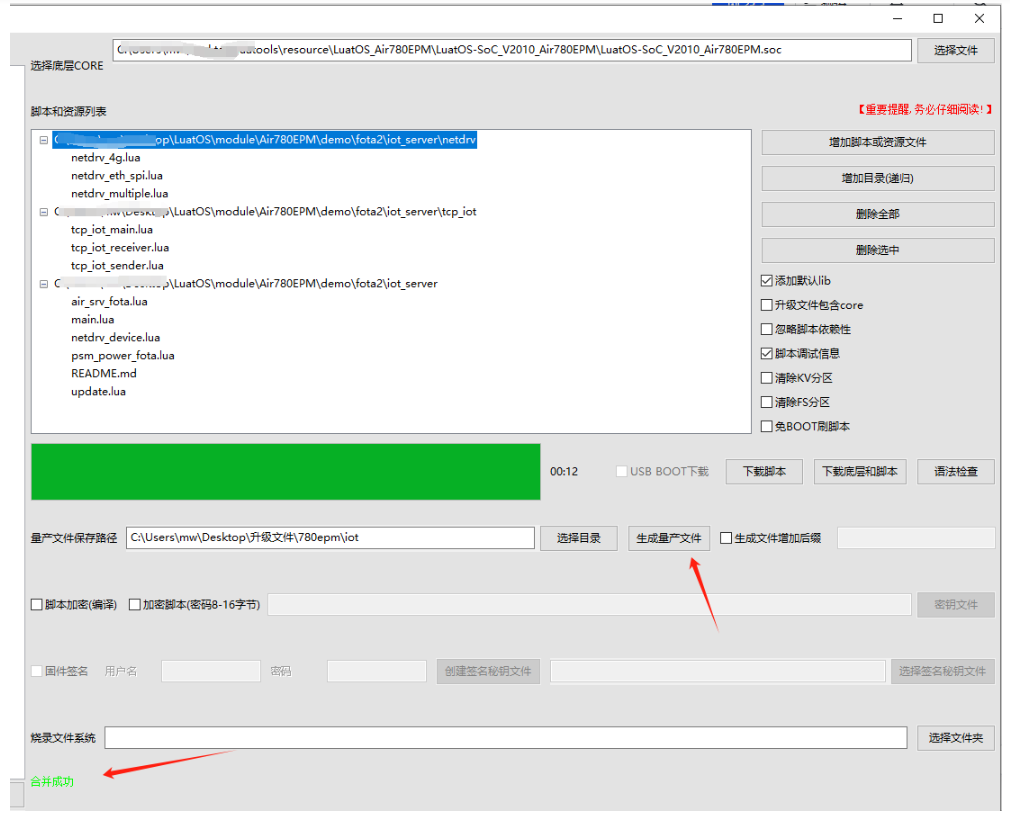Click the 烧录文件系统 path field
The width and height of the screenshot is (1010, 820).
[x=506, y=738]
